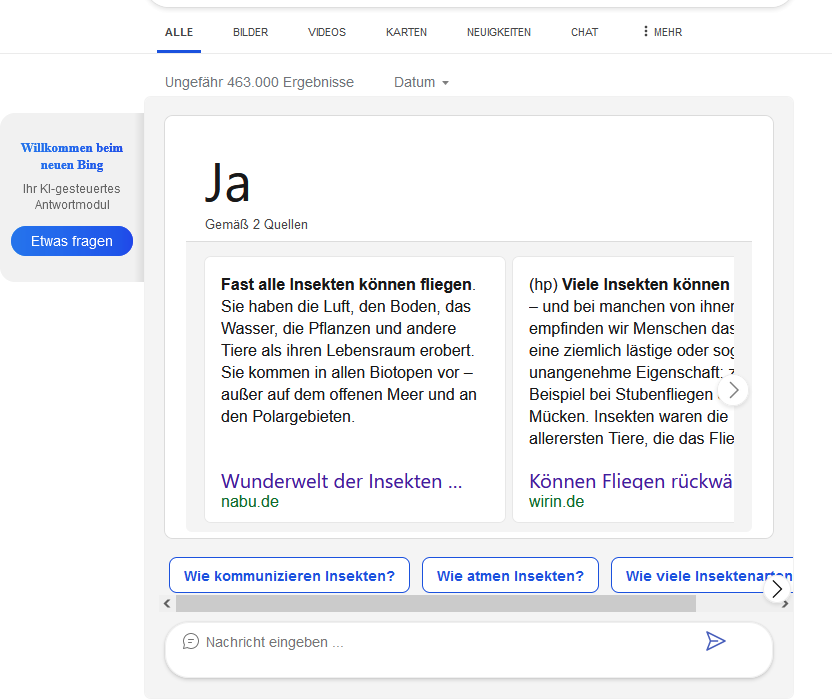Switch to the BILDER tab

click(x=250, y=32)
